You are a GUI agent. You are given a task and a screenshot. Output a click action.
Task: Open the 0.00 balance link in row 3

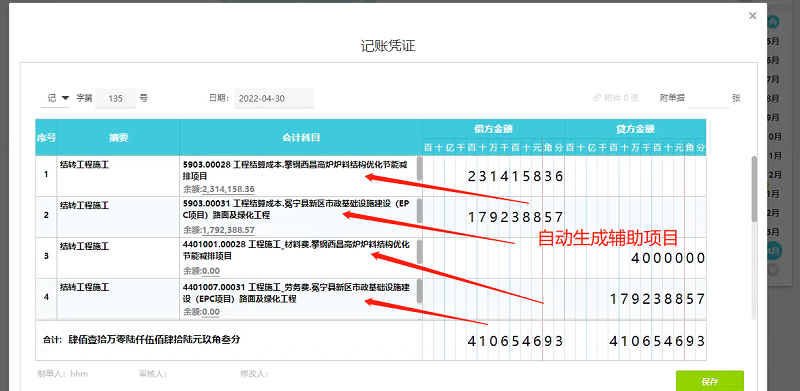point(211,271)
